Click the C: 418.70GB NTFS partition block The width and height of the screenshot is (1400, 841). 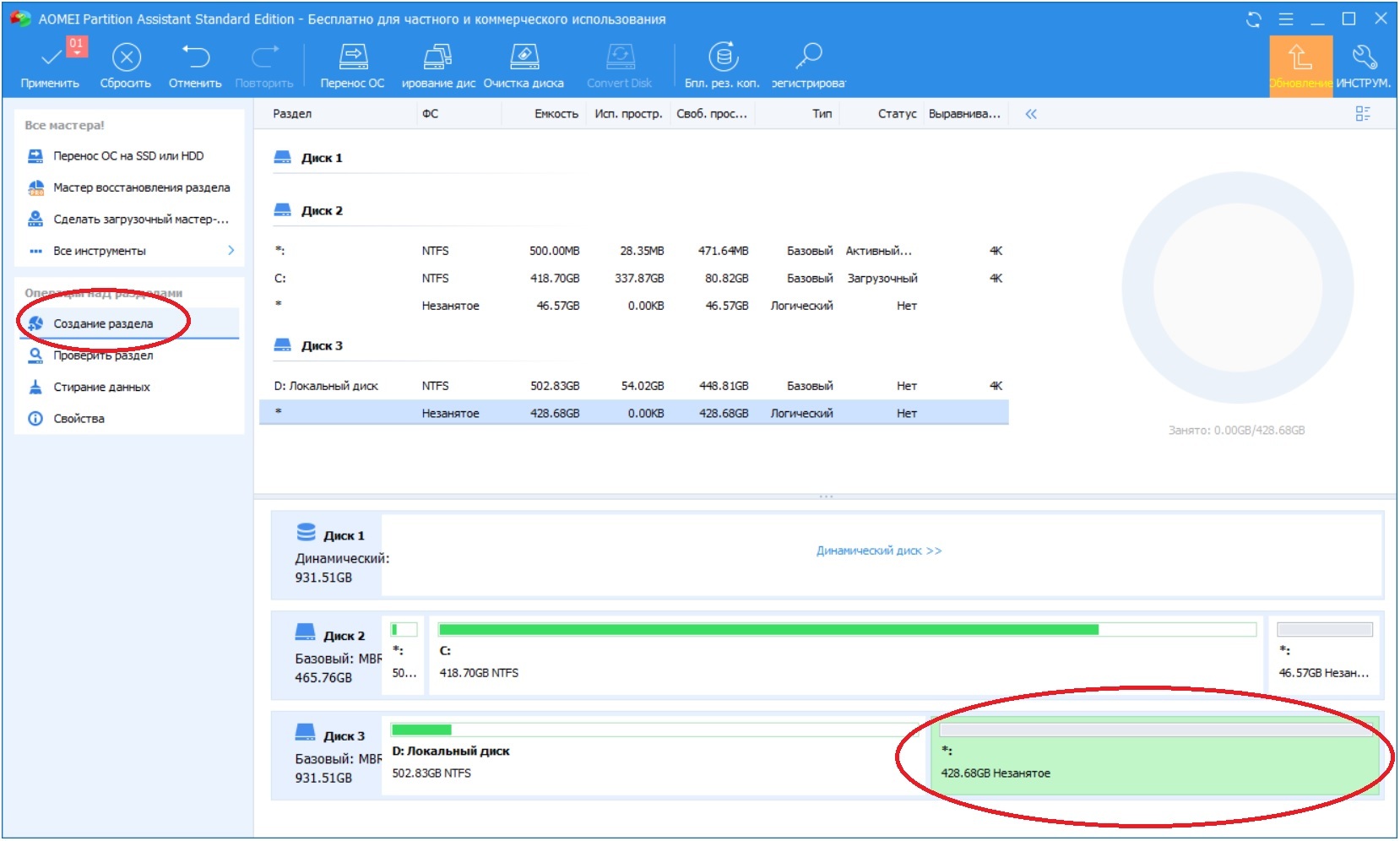point(846,655)
